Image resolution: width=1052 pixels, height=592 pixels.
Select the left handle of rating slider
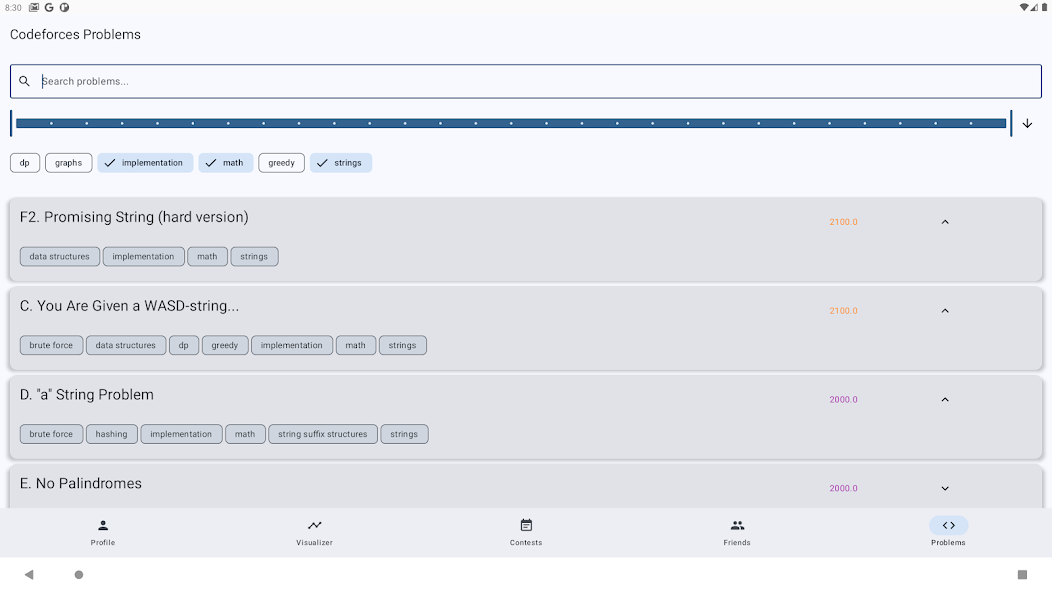[11, 124]
